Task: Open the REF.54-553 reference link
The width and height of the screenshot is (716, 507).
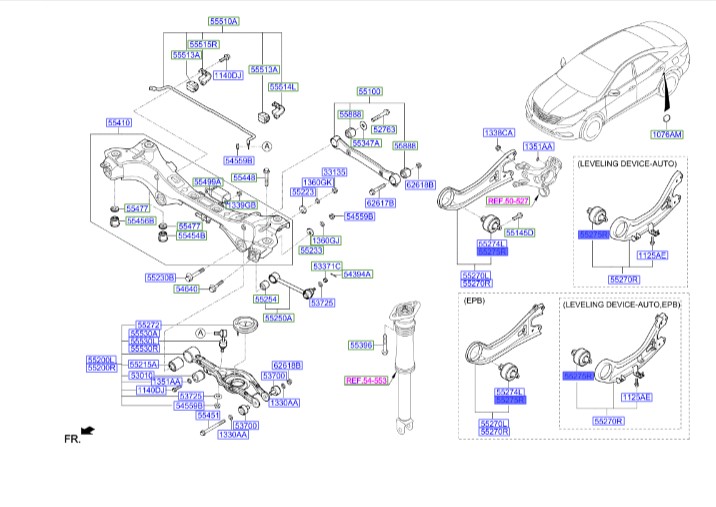Action: click(366, 380)
